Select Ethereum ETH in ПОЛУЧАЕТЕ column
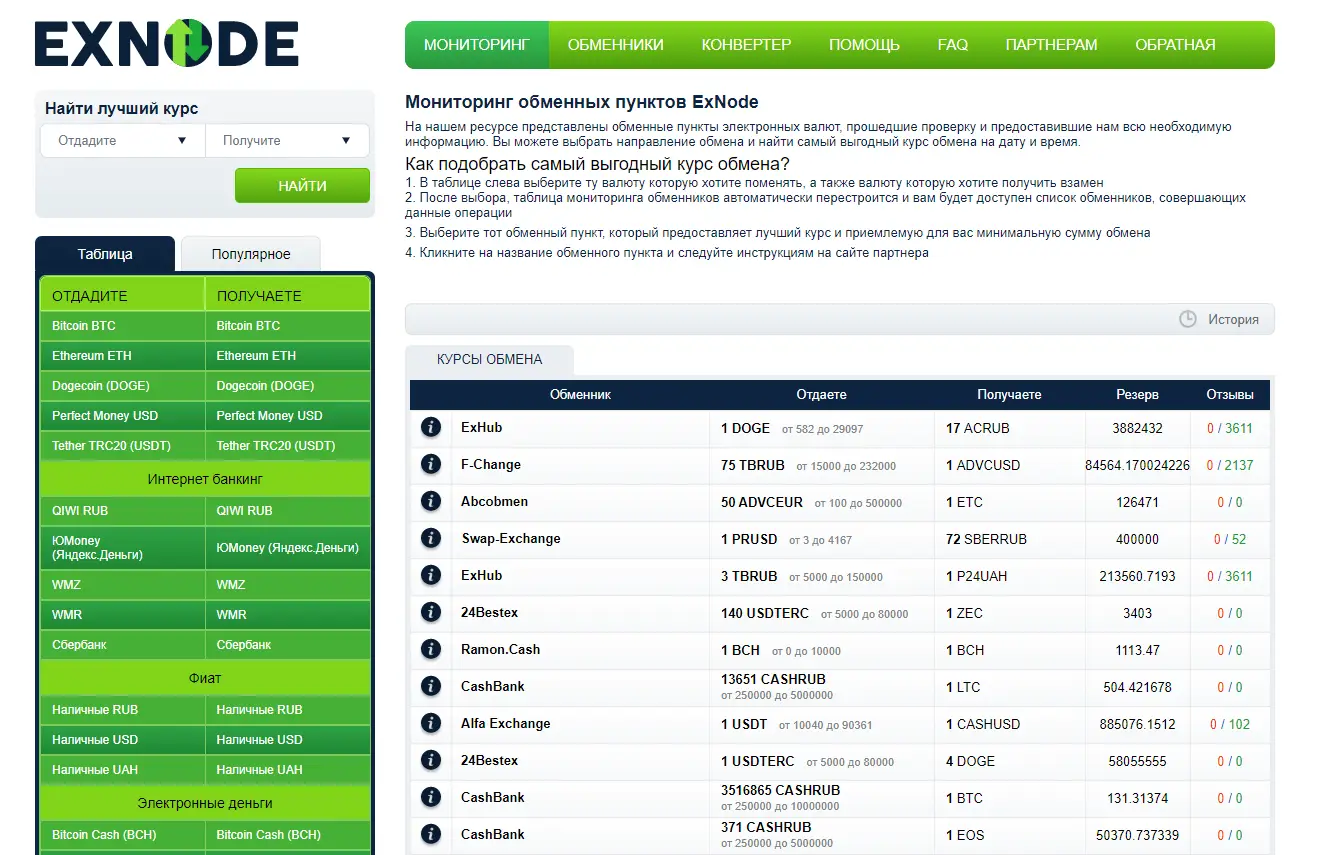 [x=287, y=356]
